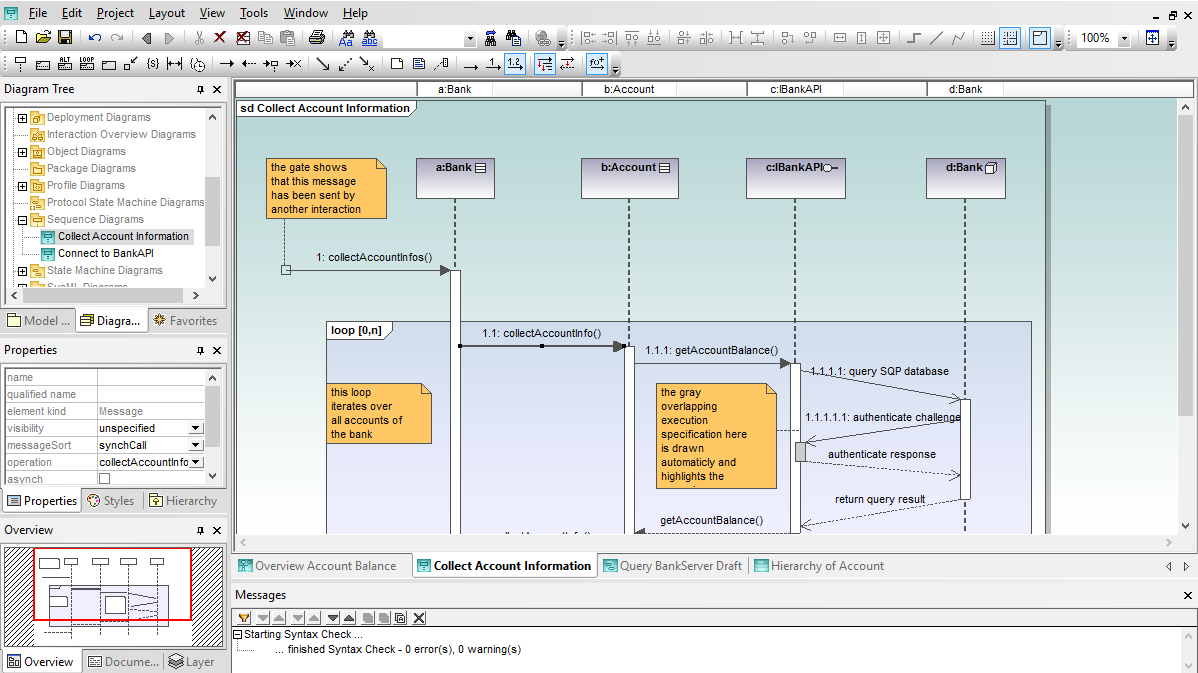Image resolution: width=1198 pixels, height=673 pixels.
Task: Create a new project with New icon
Action: [x=21, y=37]
